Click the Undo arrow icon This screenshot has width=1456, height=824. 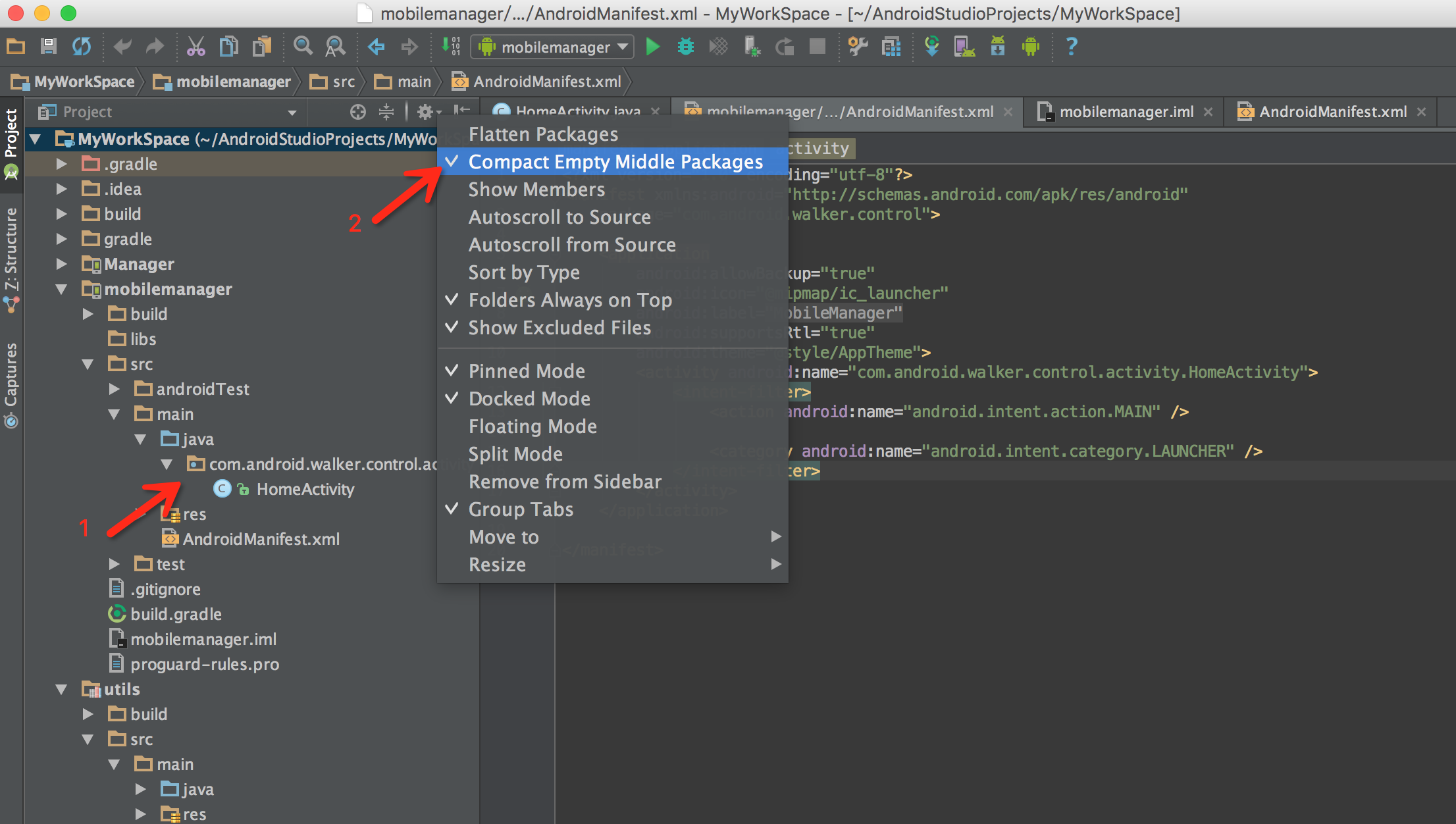122,47
